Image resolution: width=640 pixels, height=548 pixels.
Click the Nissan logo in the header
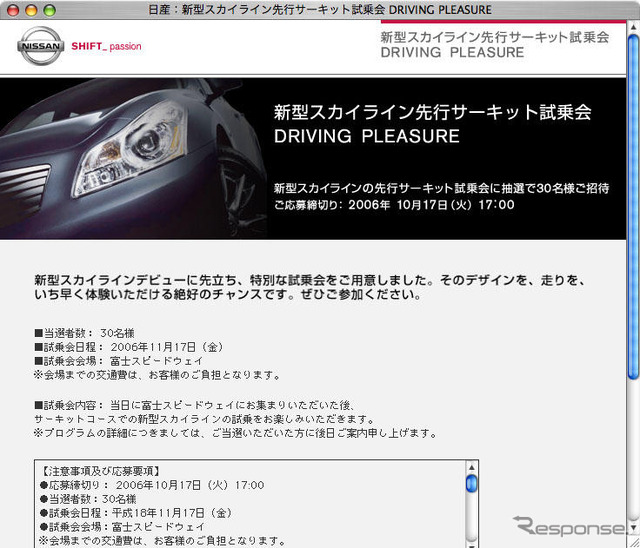point(40,46)
